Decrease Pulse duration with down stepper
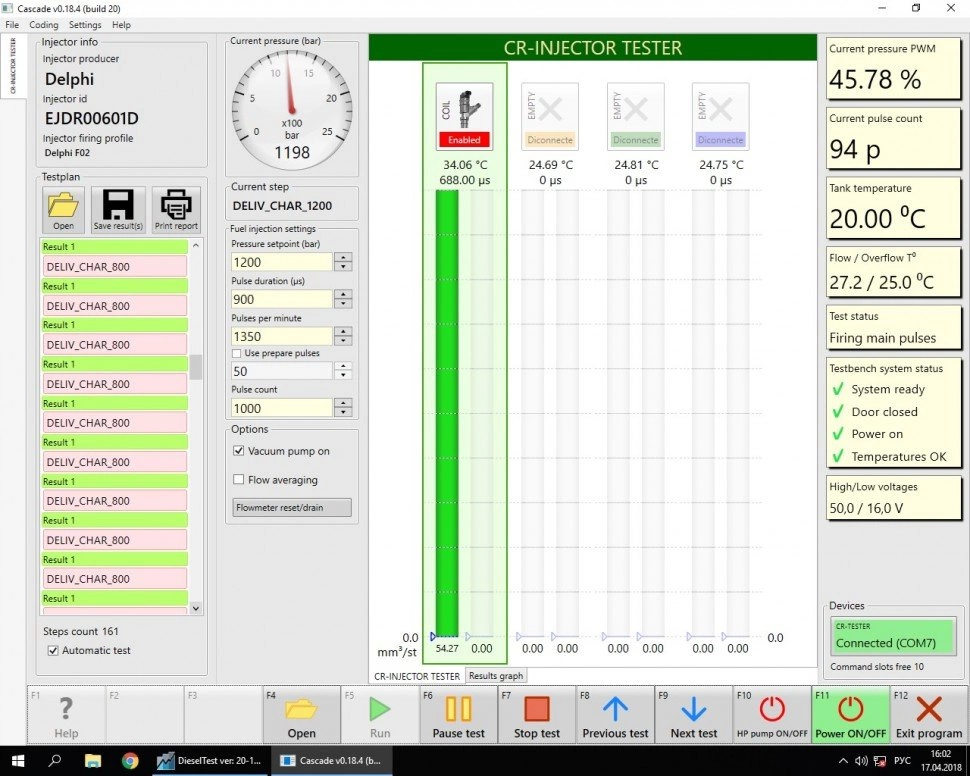The image size is (970, 776). click(x=343, y=304)
